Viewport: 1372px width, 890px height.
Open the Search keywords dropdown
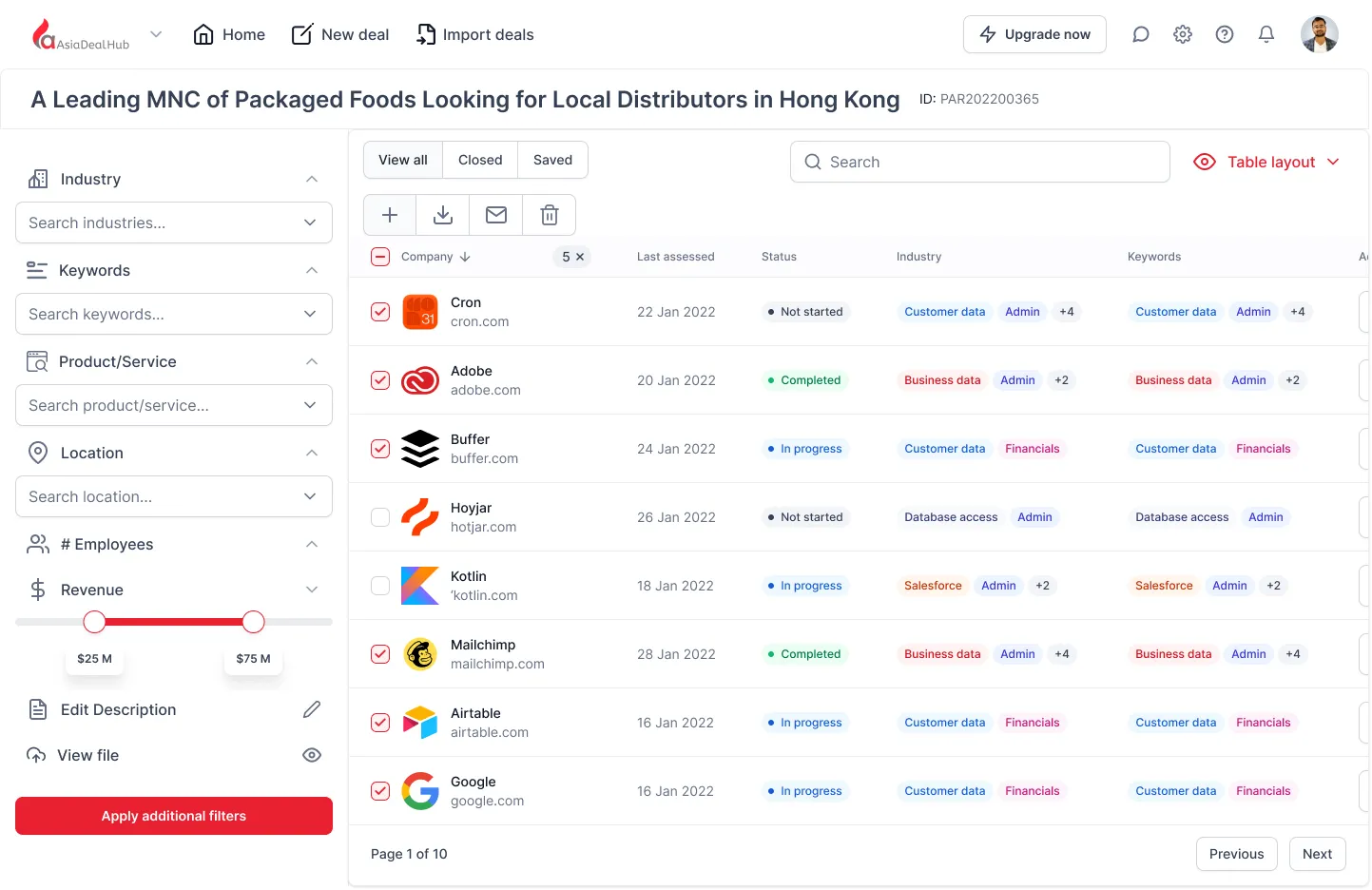pyautogui.click(x=174, y=314)
